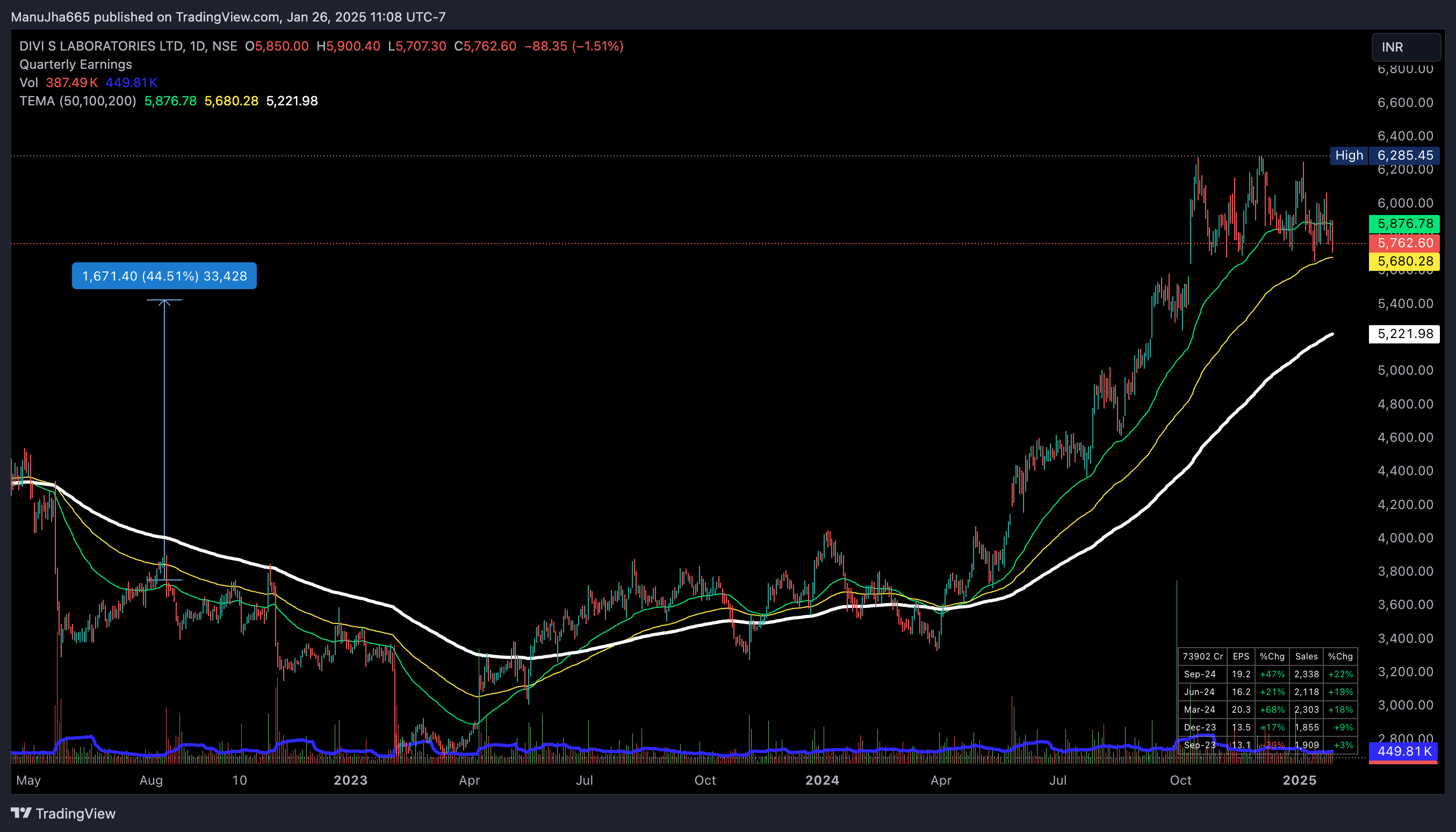The height and width of the screenshot is (832, 1456).
Task: Click the Sales column header
Action: pos(1306,657)
